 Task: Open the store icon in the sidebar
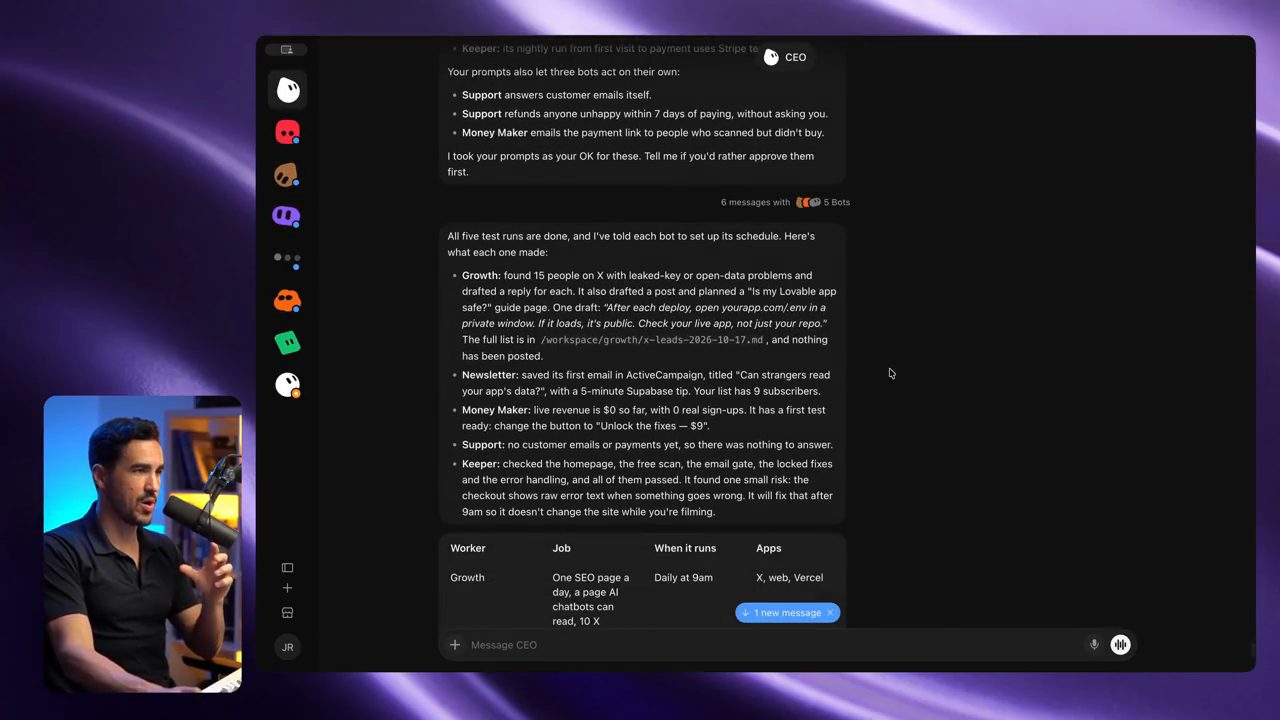click(x=287, y=612)
